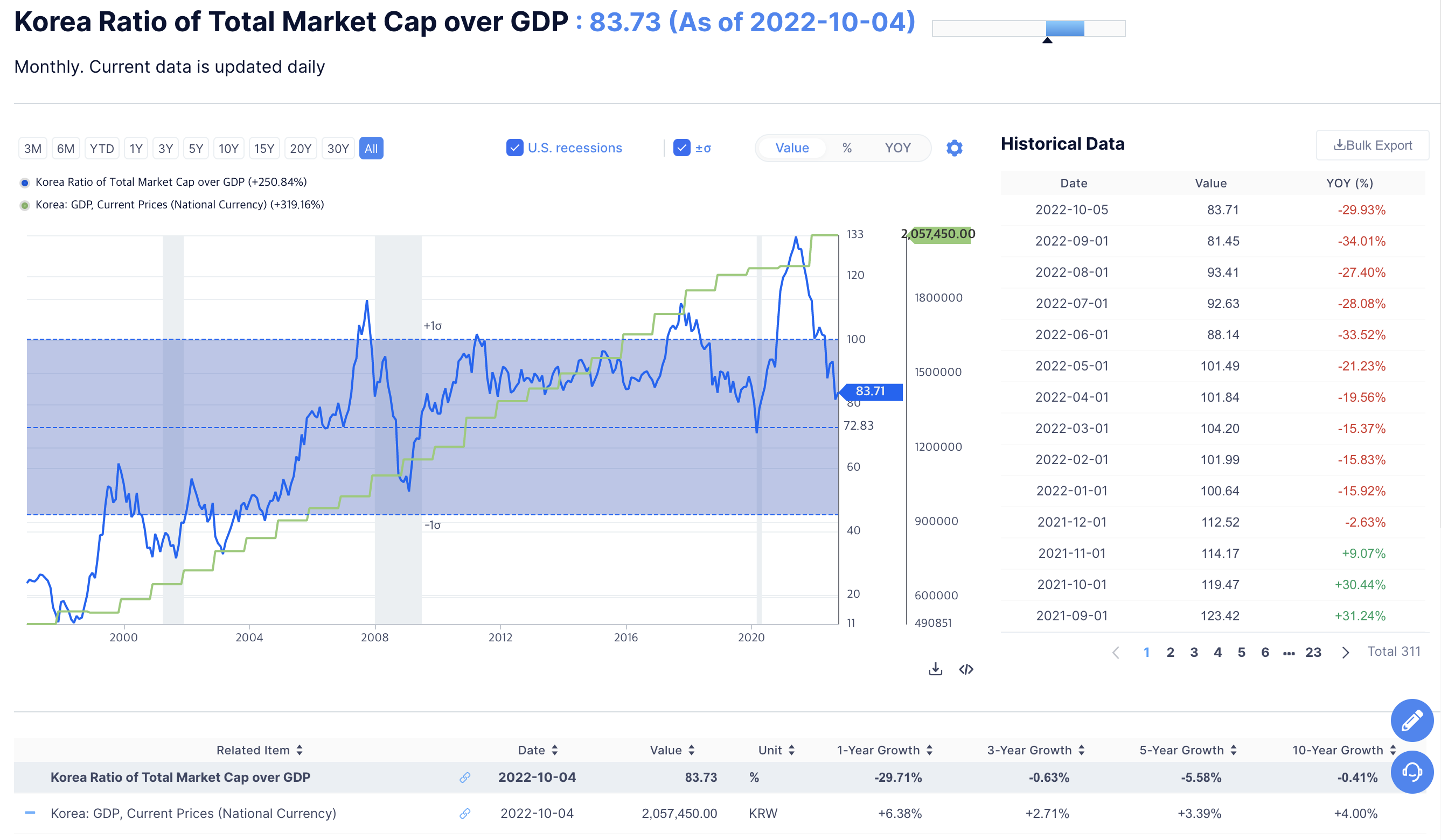Uncheck the U.S. recessions checkbox

[x=514, y=148]
